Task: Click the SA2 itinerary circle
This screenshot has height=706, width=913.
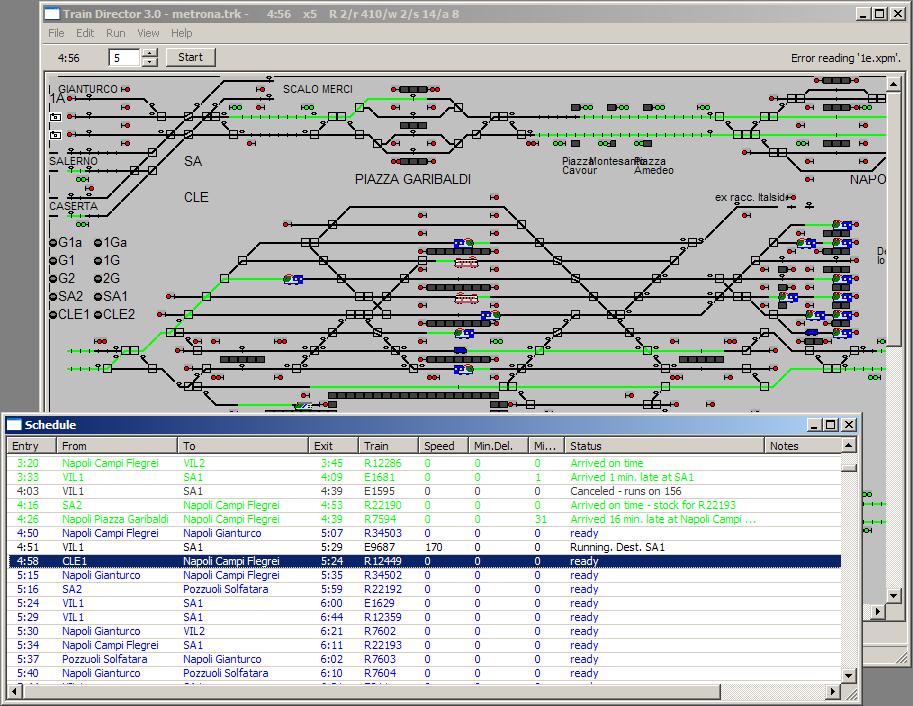Action: click(x=53, y=297)
